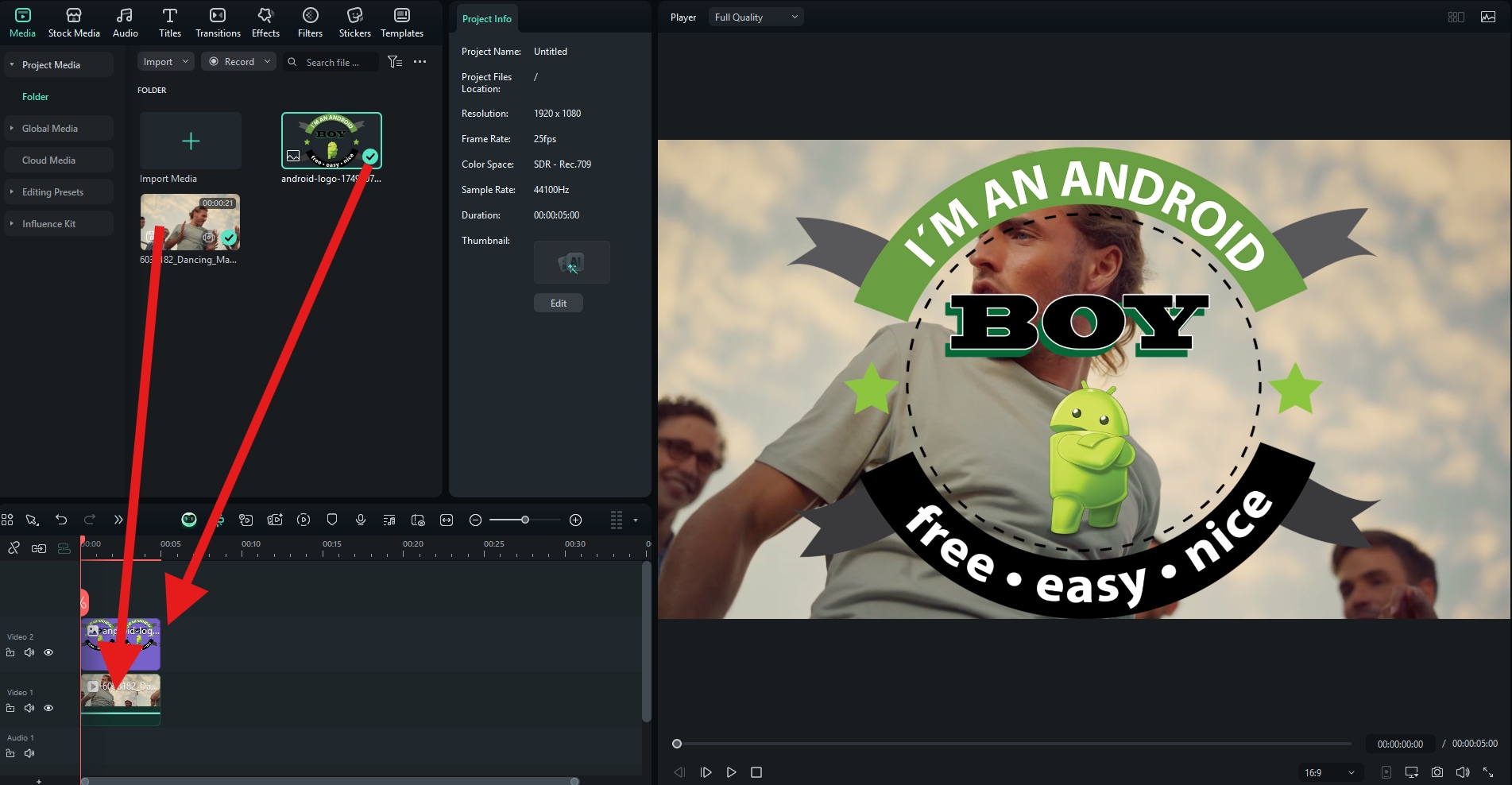Click the Import Media plus tile
1512x785 pixels.
coord(191,141)
